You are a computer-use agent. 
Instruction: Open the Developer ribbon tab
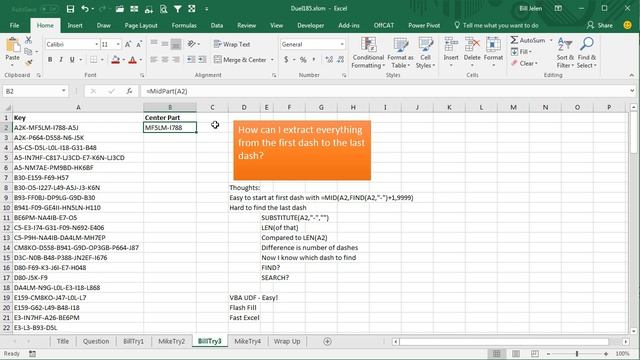click(x=311, y=25)
